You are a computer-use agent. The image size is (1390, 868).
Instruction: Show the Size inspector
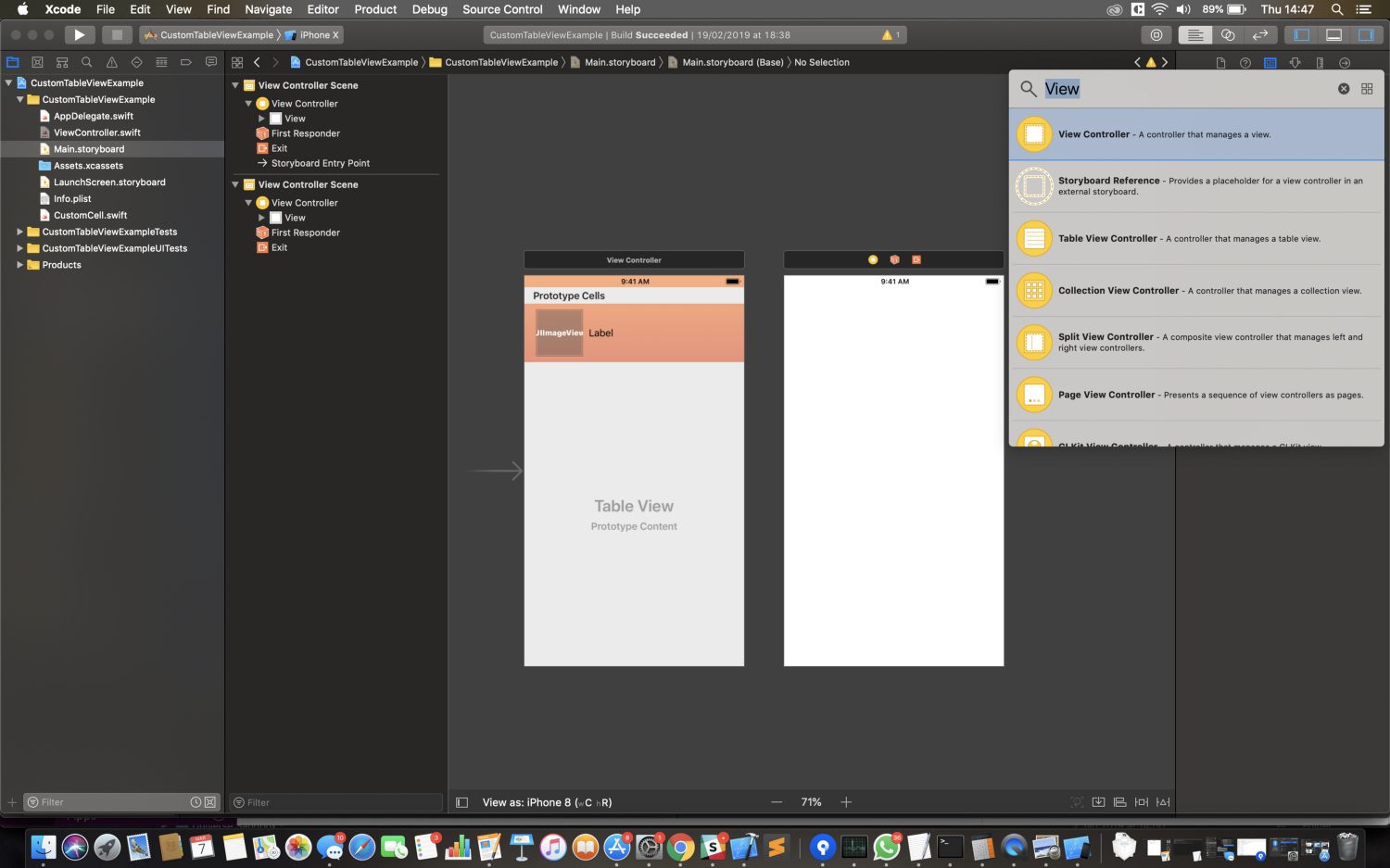pos(1320,63)
